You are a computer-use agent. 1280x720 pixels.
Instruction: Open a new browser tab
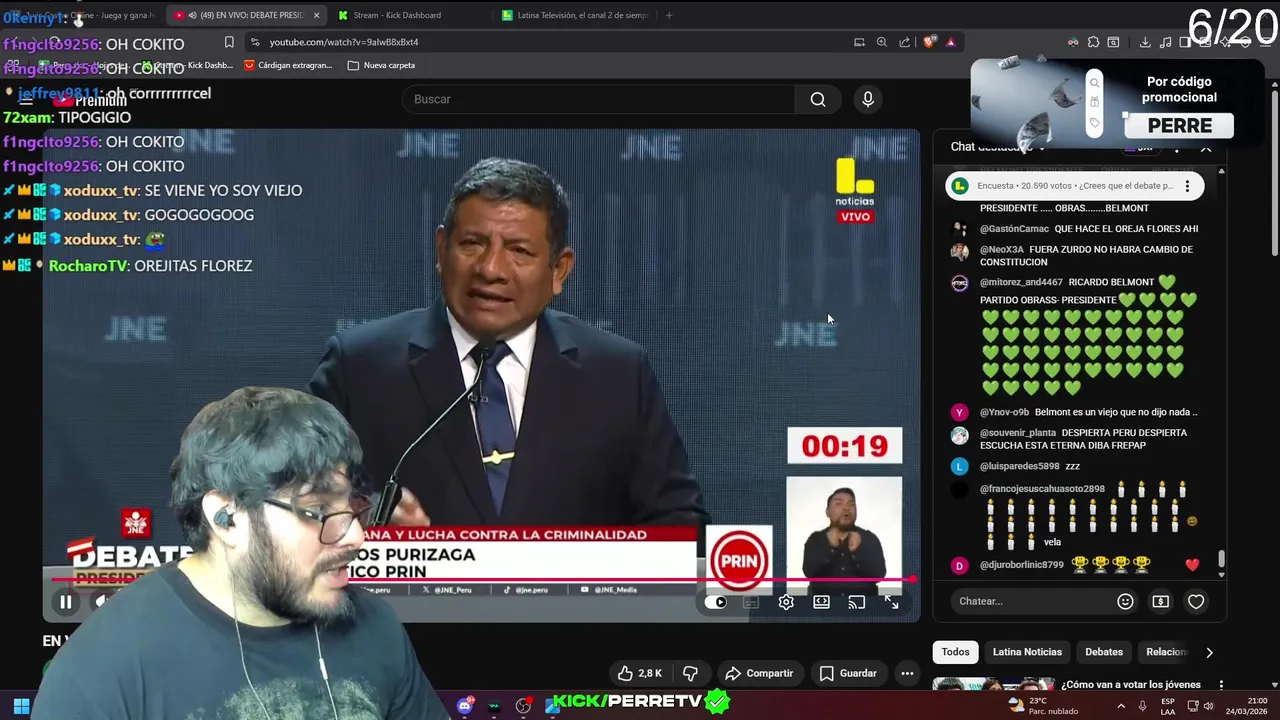point(669,15)
